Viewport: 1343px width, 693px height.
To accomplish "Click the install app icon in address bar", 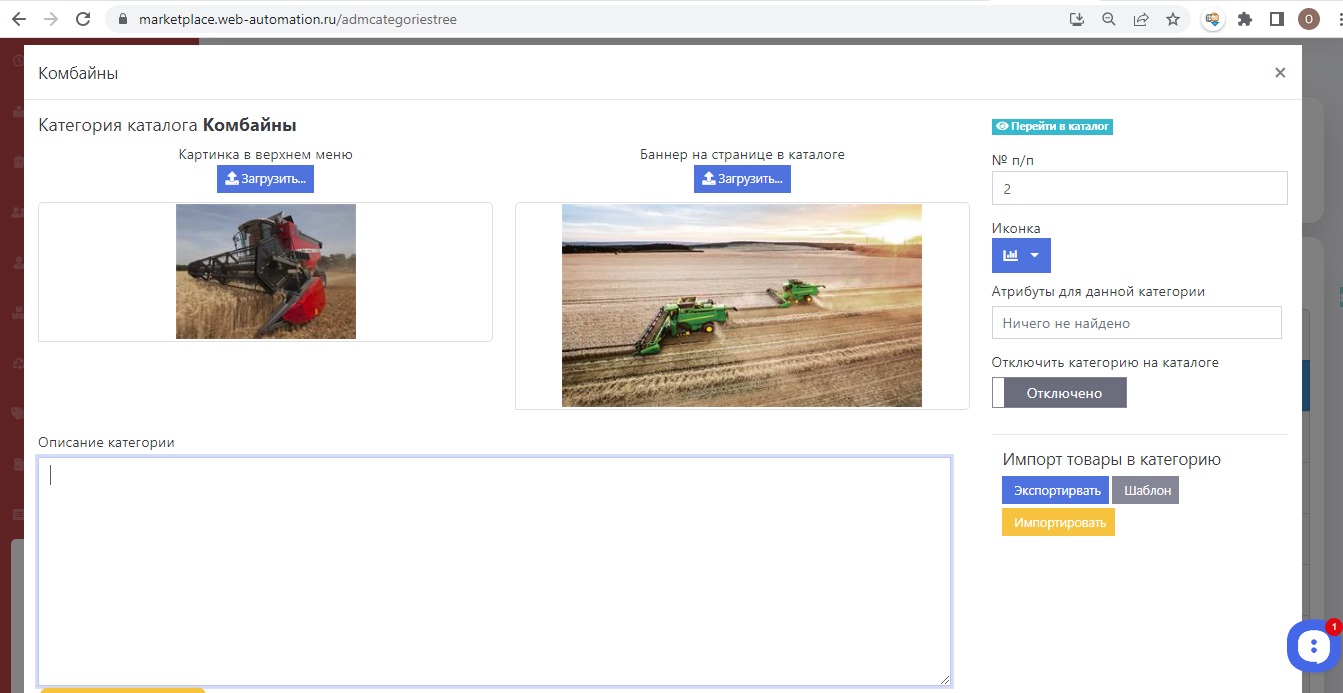I will 1077,19.
